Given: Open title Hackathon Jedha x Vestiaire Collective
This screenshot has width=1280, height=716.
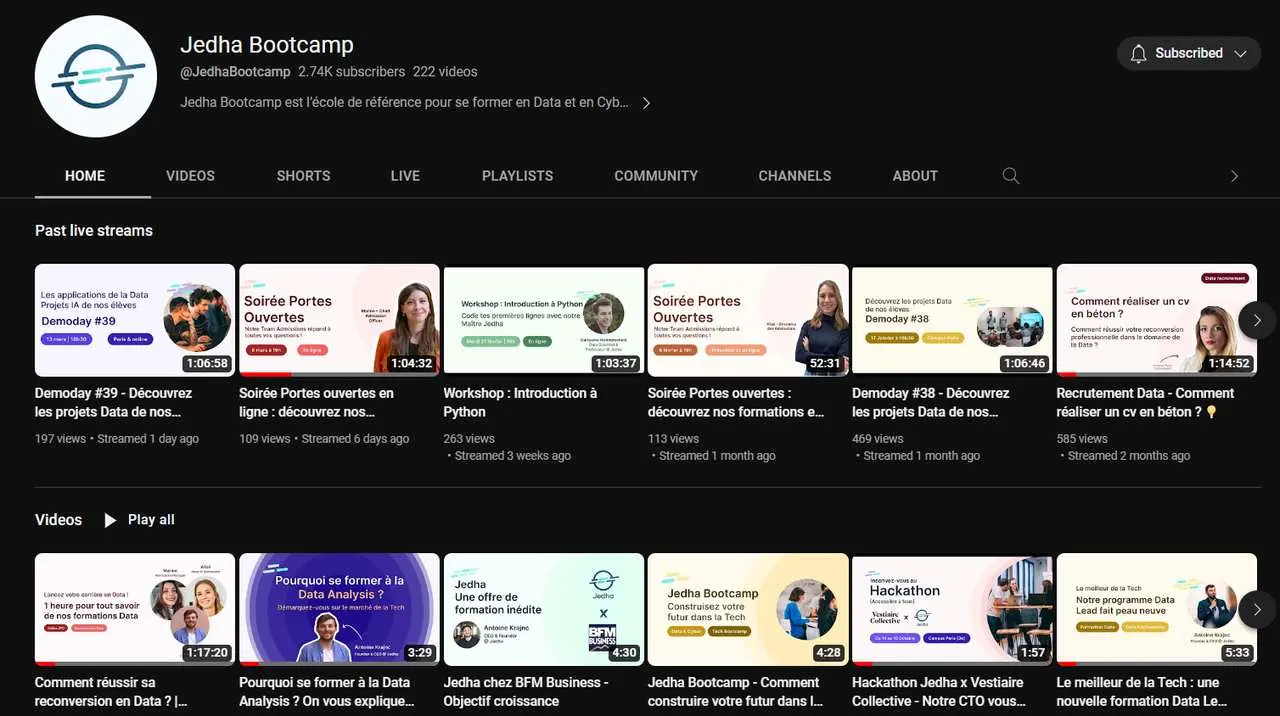Looking at the screenshot, I should coord(939,691).
